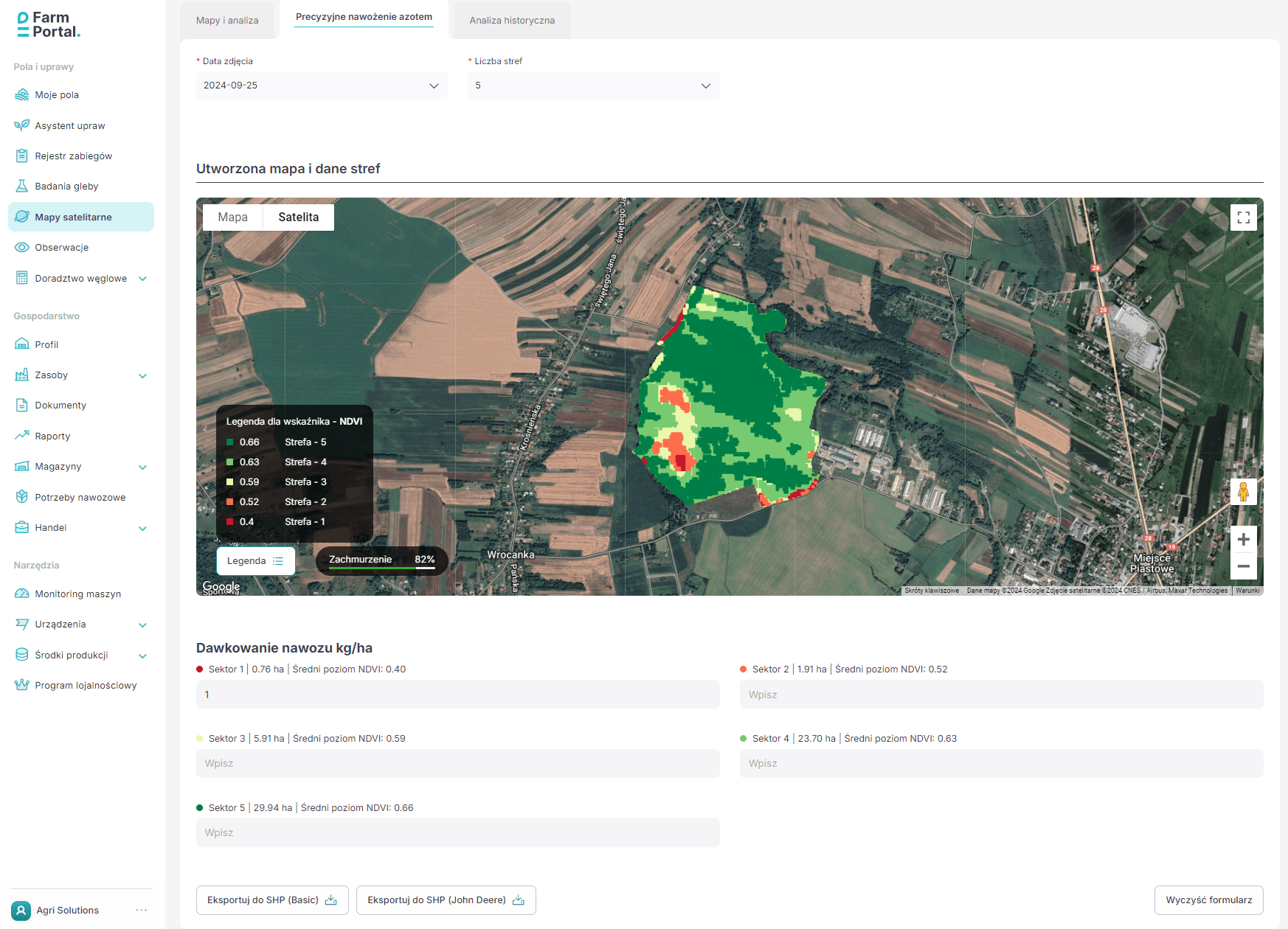
Task: Open account options three-dot menu
Action: pos(142,911)
